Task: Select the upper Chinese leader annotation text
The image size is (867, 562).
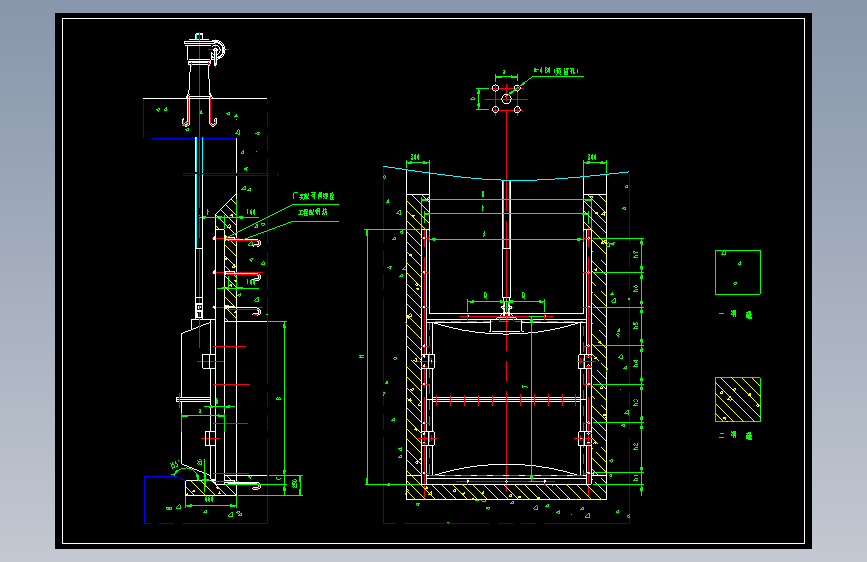Action: tap(314, 196)
